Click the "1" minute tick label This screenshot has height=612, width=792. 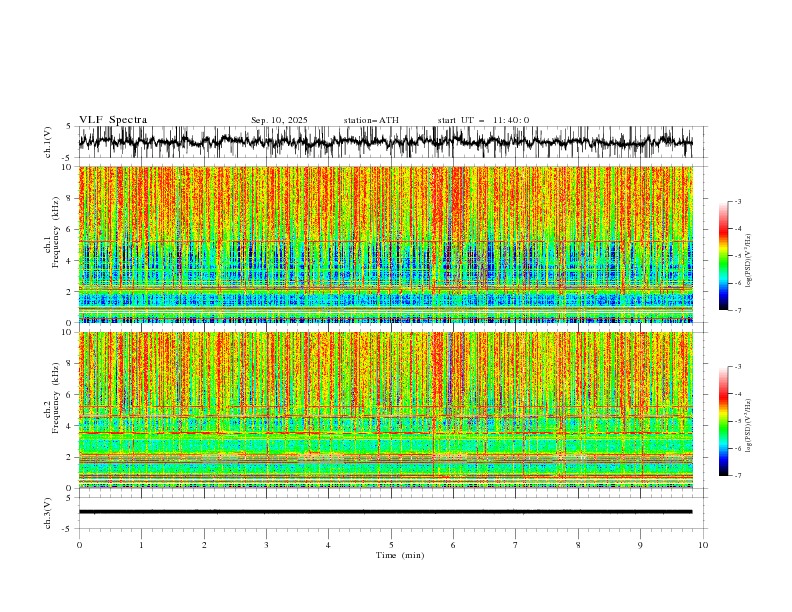(142, 545)
